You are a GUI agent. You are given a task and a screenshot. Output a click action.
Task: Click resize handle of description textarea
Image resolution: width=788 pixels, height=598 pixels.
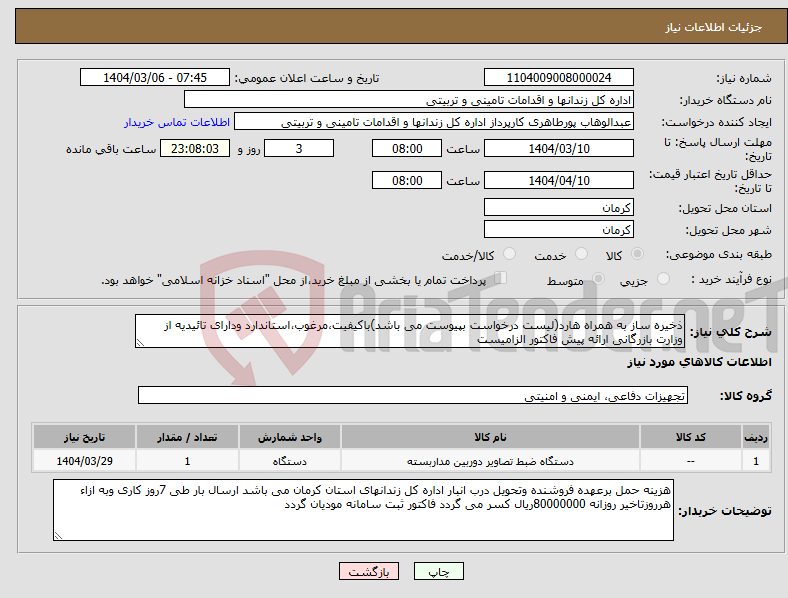coord(140,343)
